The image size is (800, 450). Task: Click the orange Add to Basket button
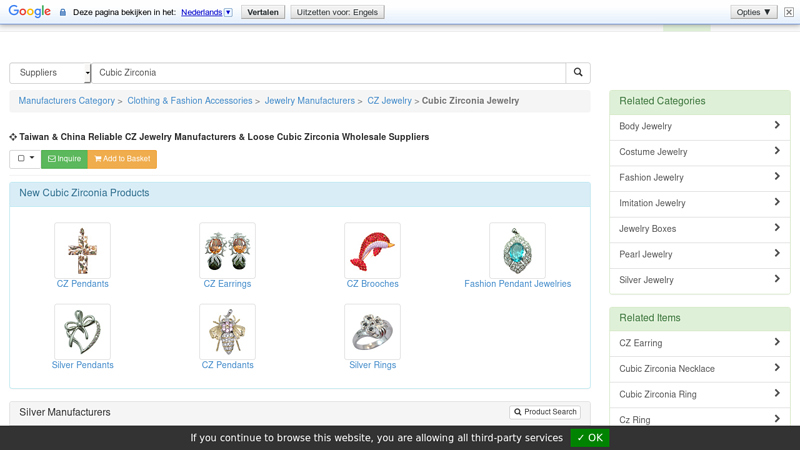(x=122, y=159)
